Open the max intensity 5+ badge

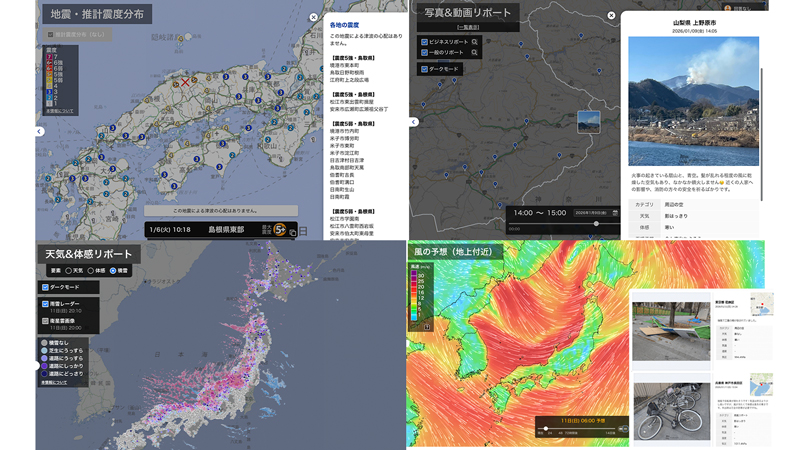click(x=280, y=229)
